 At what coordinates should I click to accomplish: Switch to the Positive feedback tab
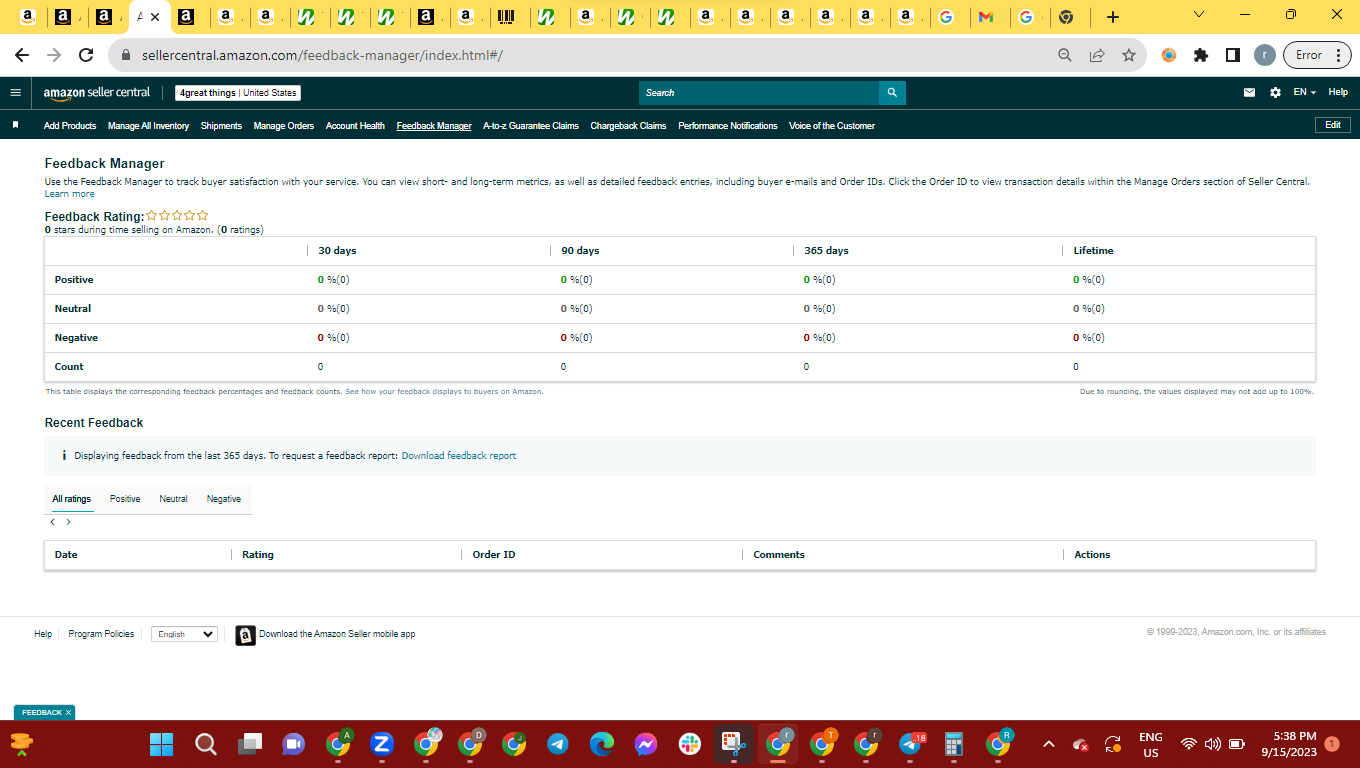click(125, 498)
